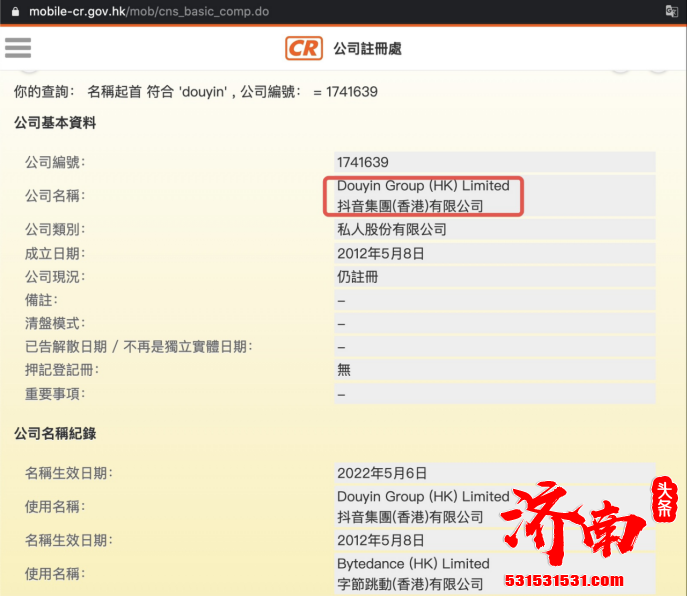The width and height of the screenshot is (687, 596).
Task: Click the 公司名稱紀錄 section heading
Action: tap(55, 434)
